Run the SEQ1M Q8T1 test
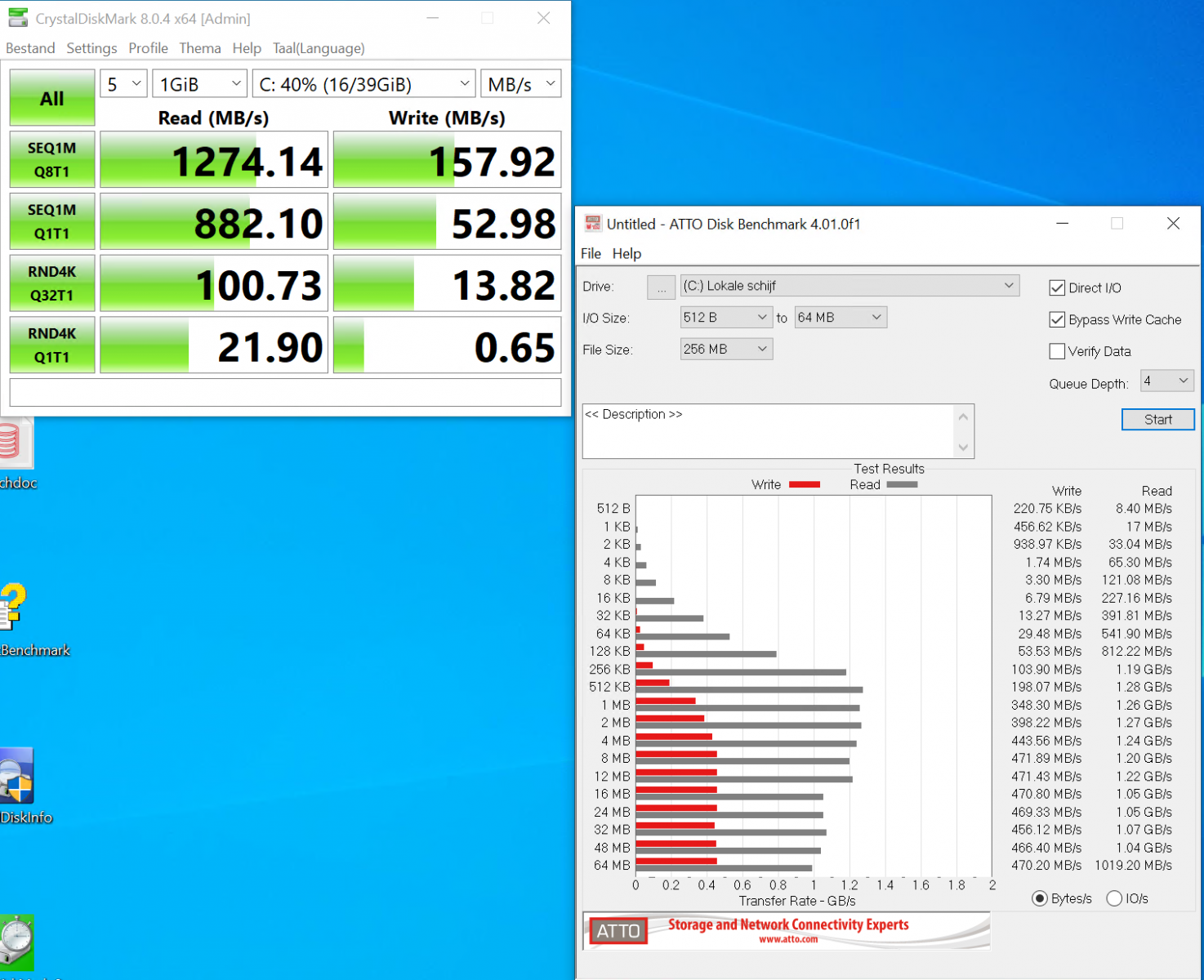 click(52, 160)
